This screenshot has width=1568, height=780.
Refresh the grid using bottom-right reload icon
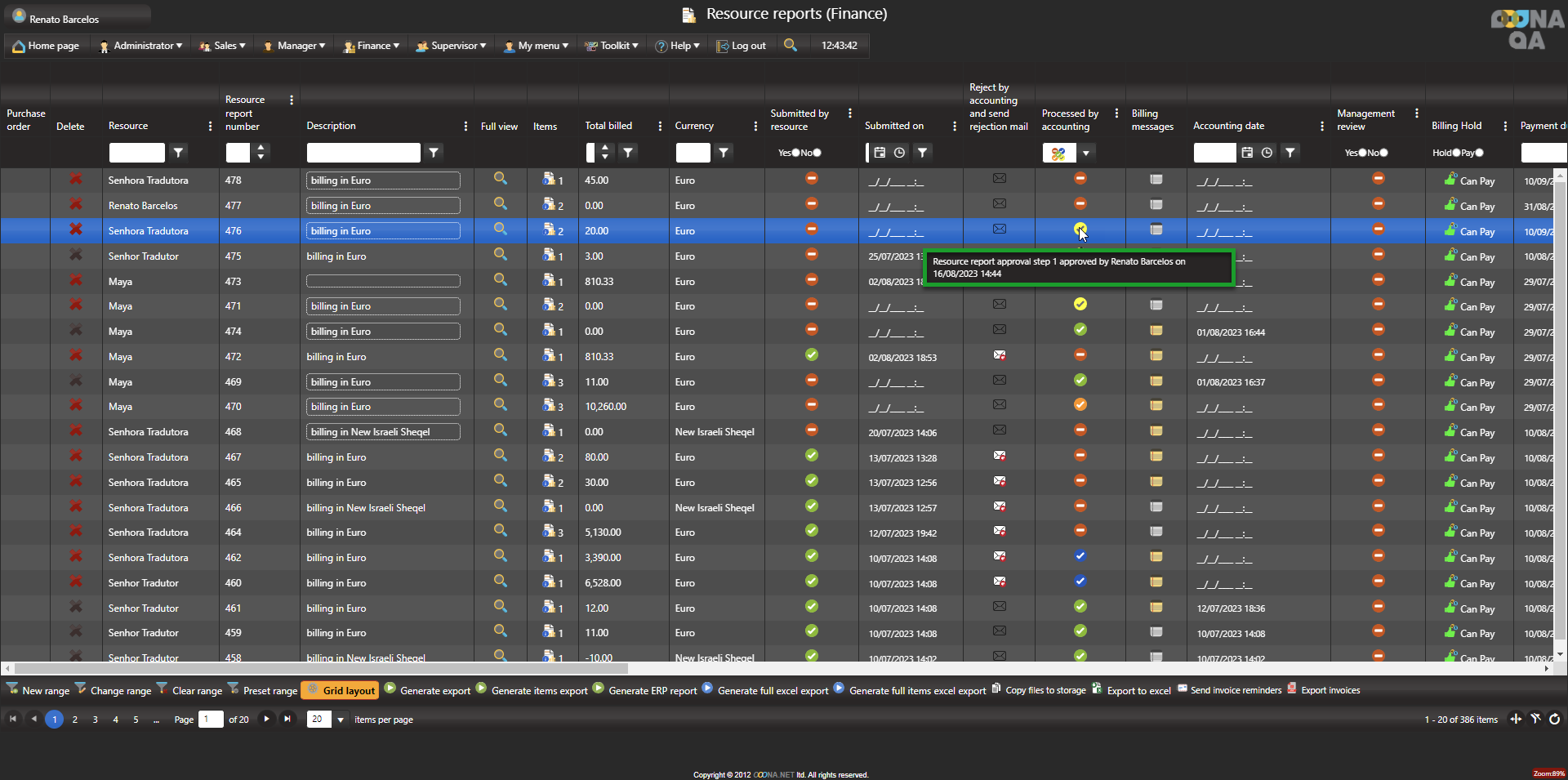click(1554, 719)
